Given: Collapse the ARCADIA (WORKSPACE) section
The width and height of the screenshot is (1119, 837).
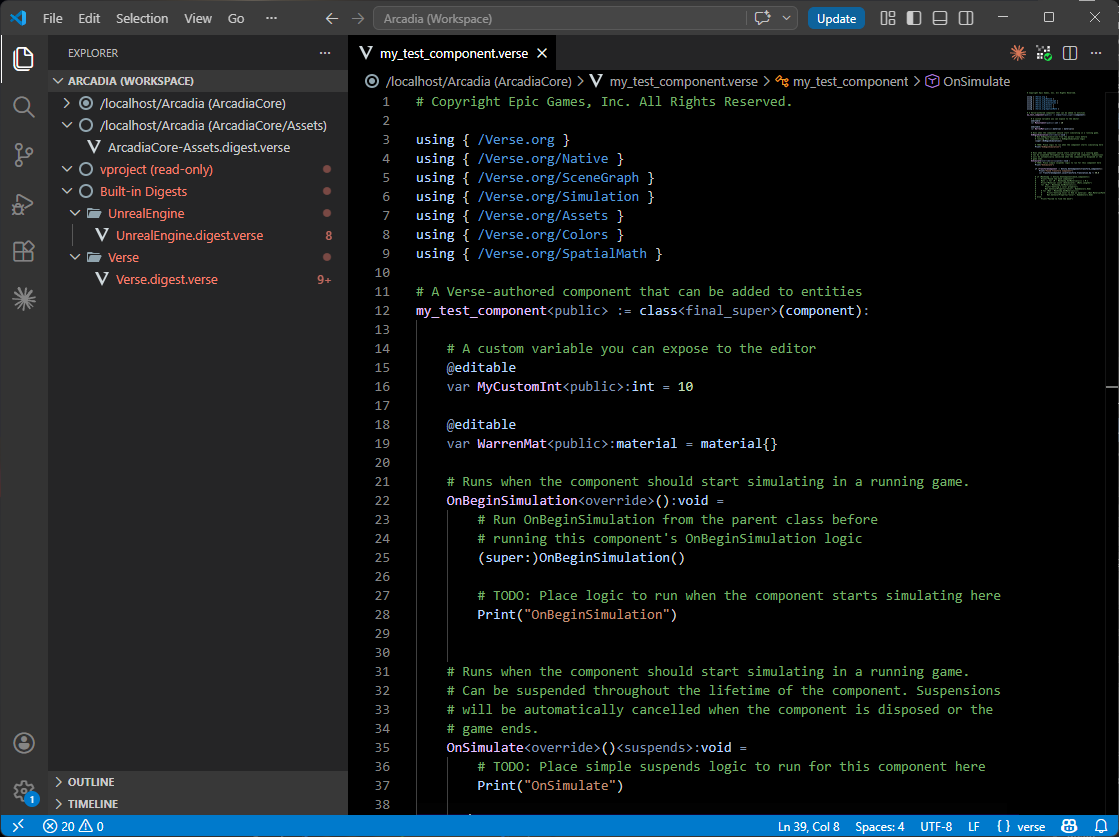Looking at the screenshot, I should [x=198, y=81].
